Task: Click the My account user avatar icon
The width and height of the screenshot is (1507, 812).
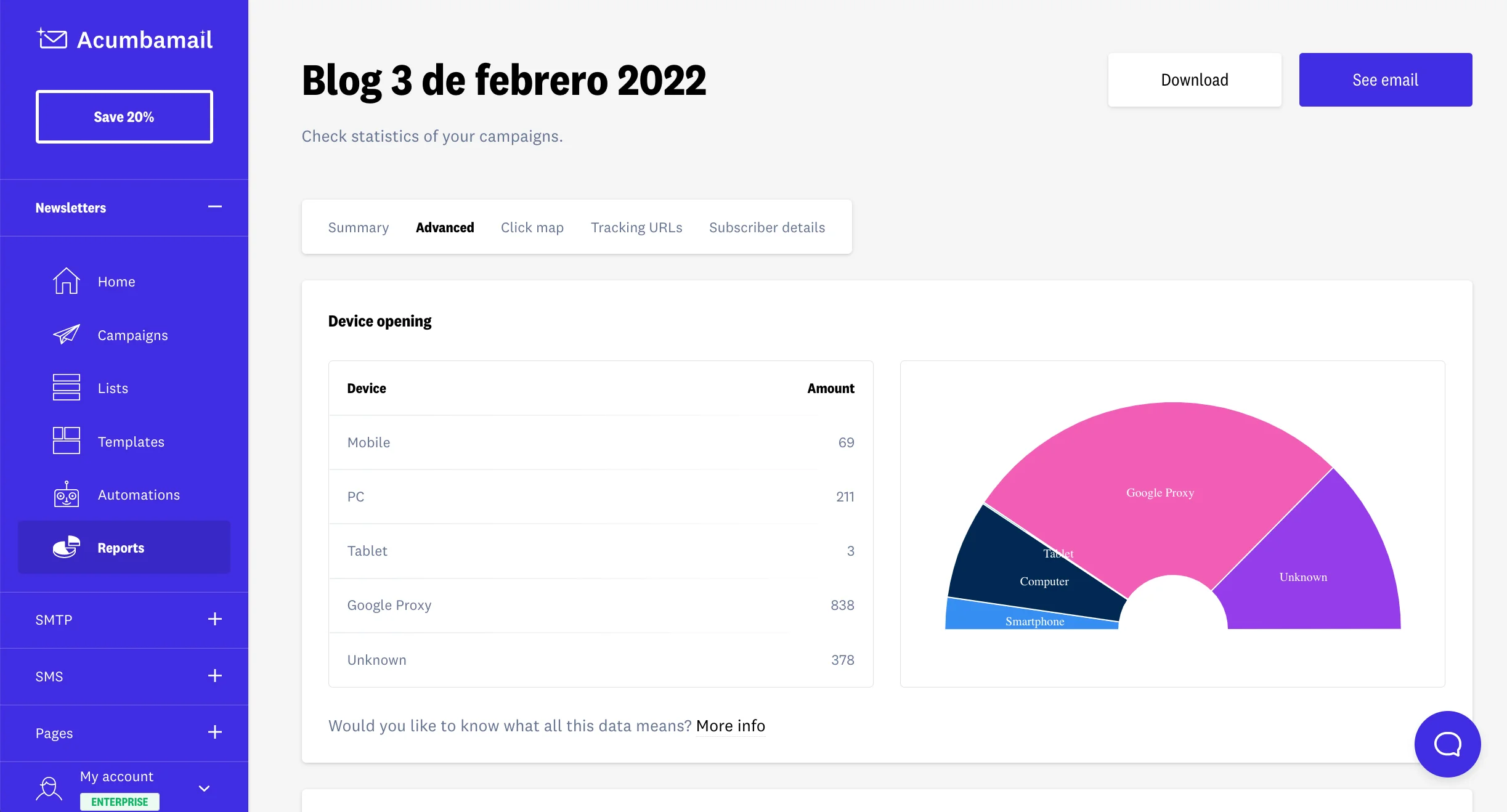Action: click(49, 789)
